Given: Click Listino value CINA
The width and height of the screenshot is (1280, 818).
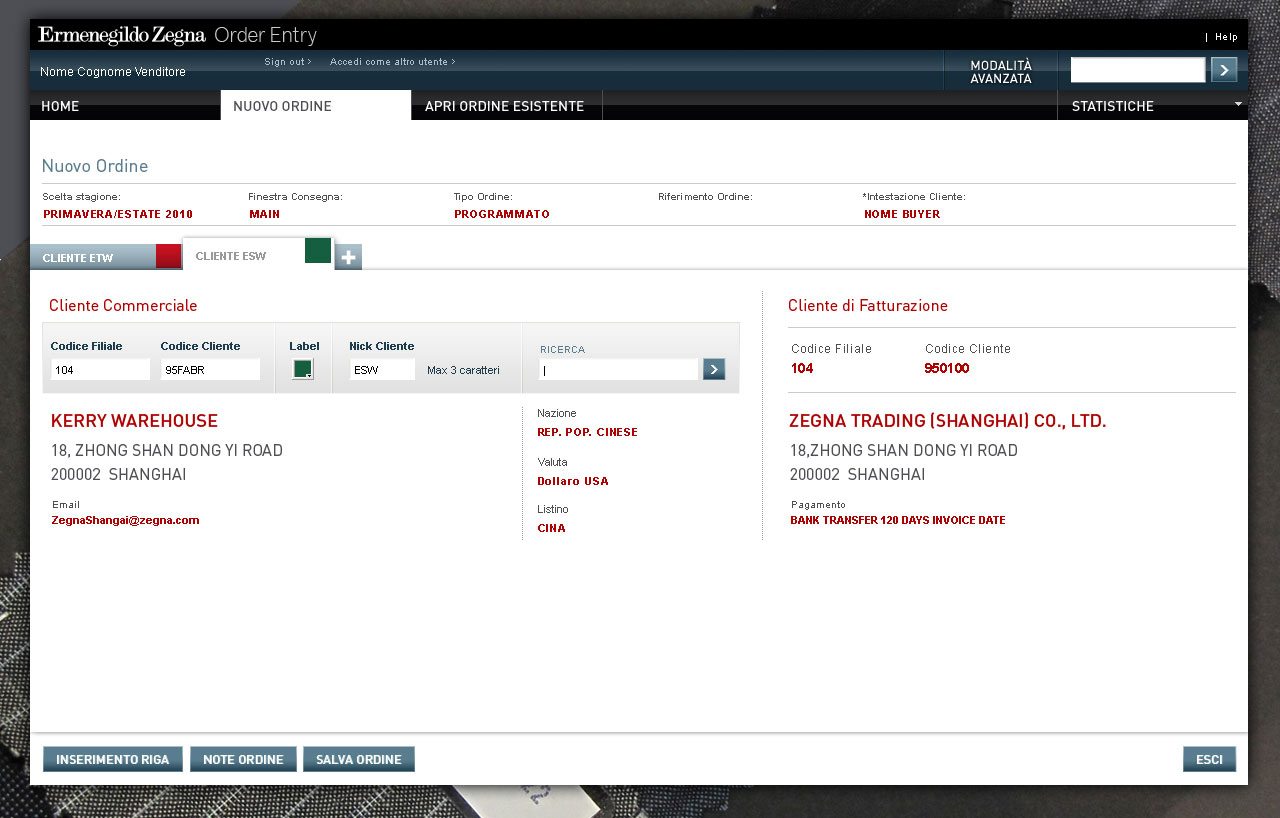Looking at the screenshot, I should (552, 528).
